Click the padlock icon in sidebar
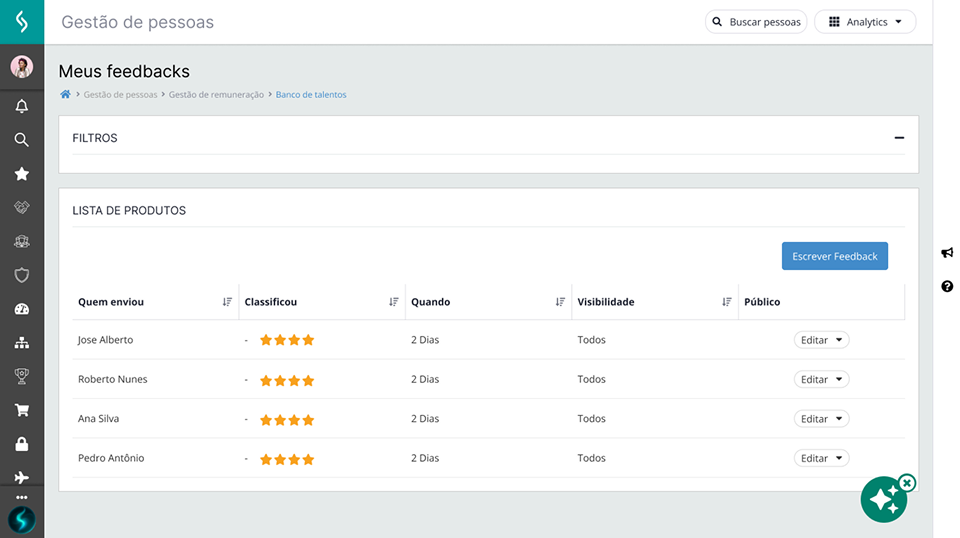Viewport: 960px width, 538px height. pyautogui.click(x=22, y=444)
